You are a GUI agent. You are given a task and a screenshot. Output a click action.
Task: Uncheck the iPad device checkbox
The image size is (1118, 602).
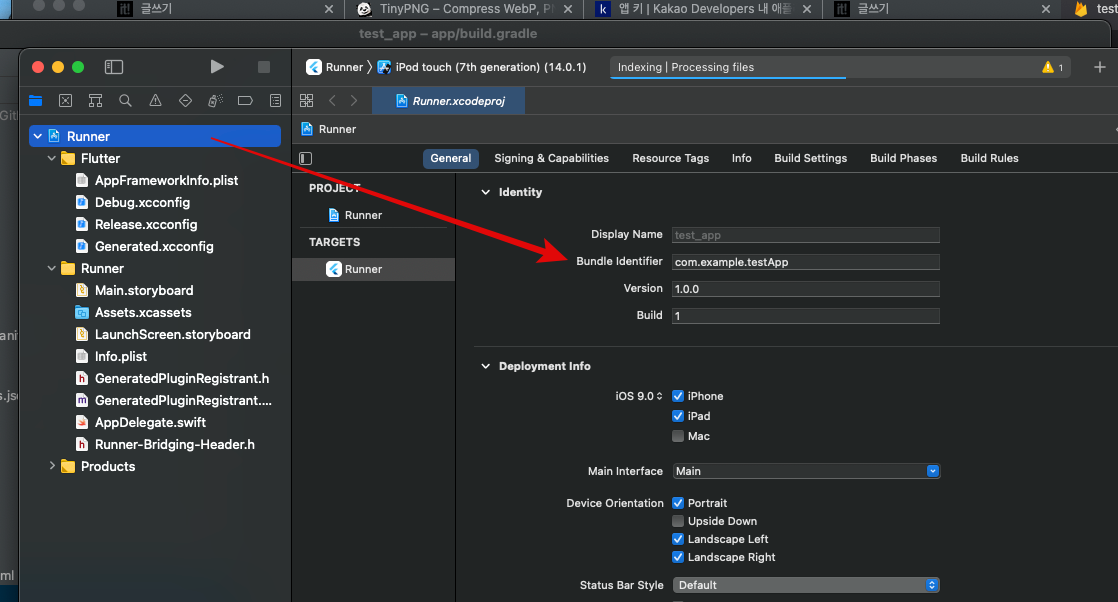(678, 416)
